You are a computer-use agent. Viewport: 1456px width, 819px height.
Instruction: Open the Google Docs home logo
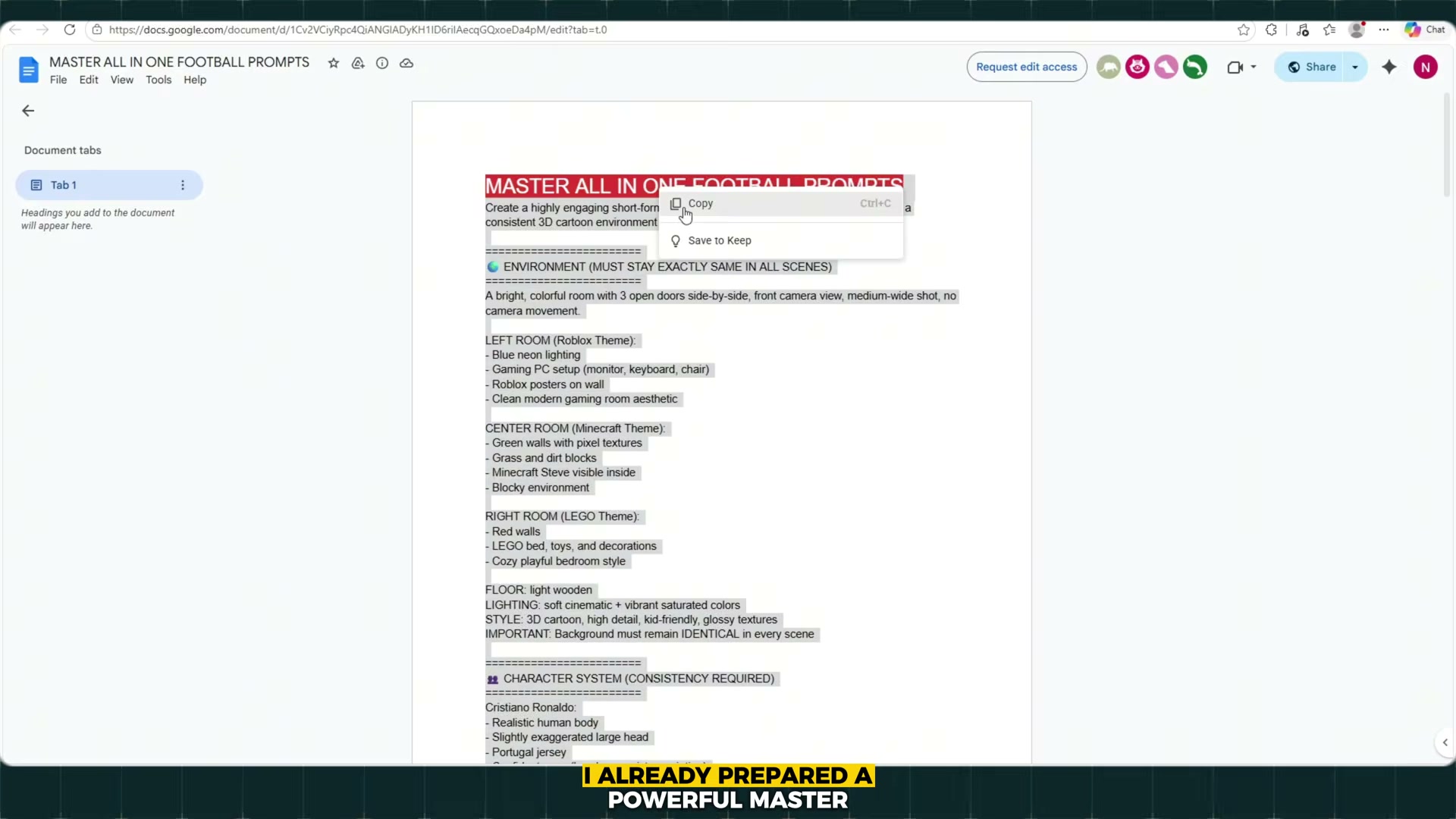click(28, 70)
